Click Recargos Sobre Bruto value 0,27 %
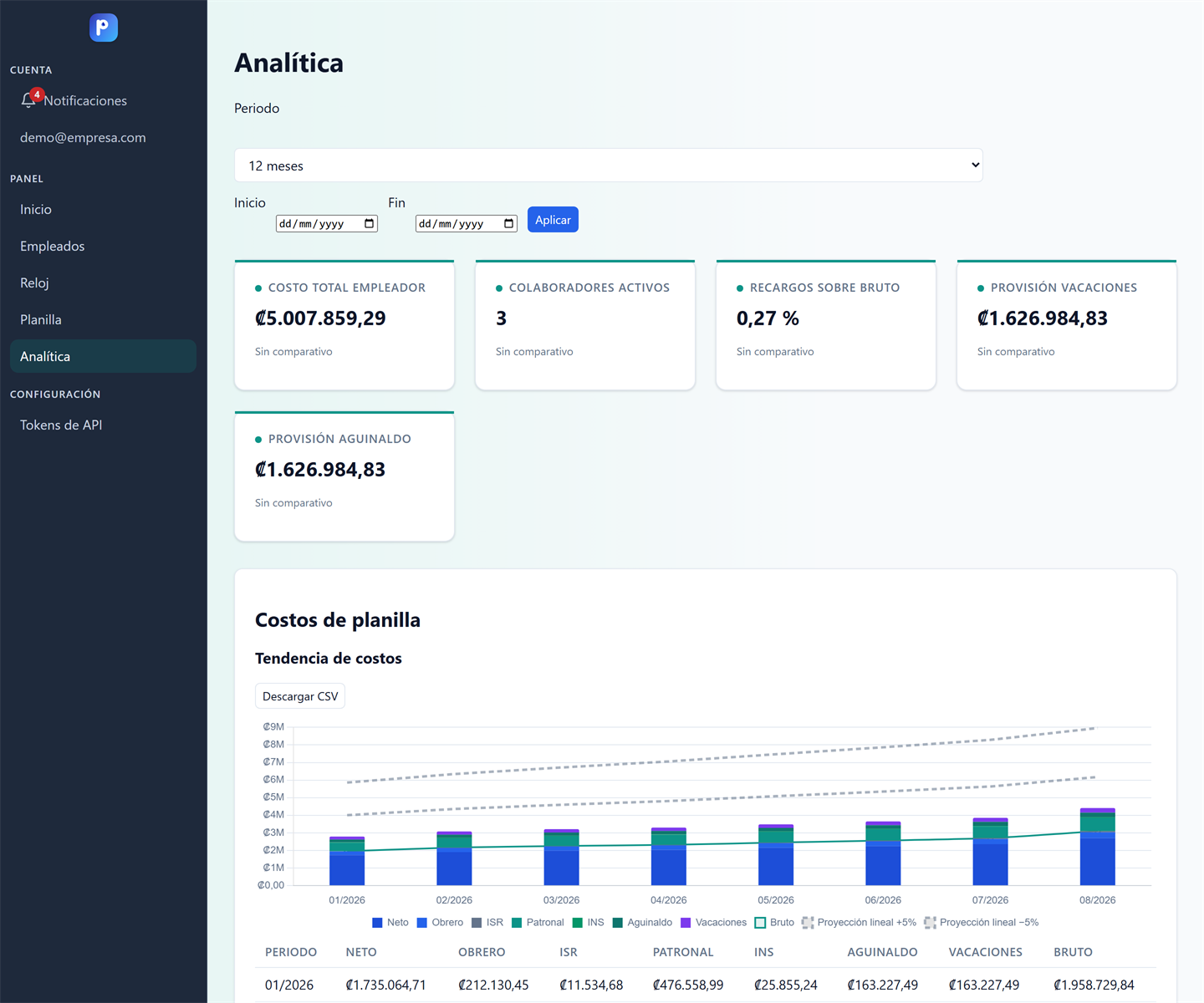The width and height of the screenshot is (1204, 1003). [x=768, y=318]
